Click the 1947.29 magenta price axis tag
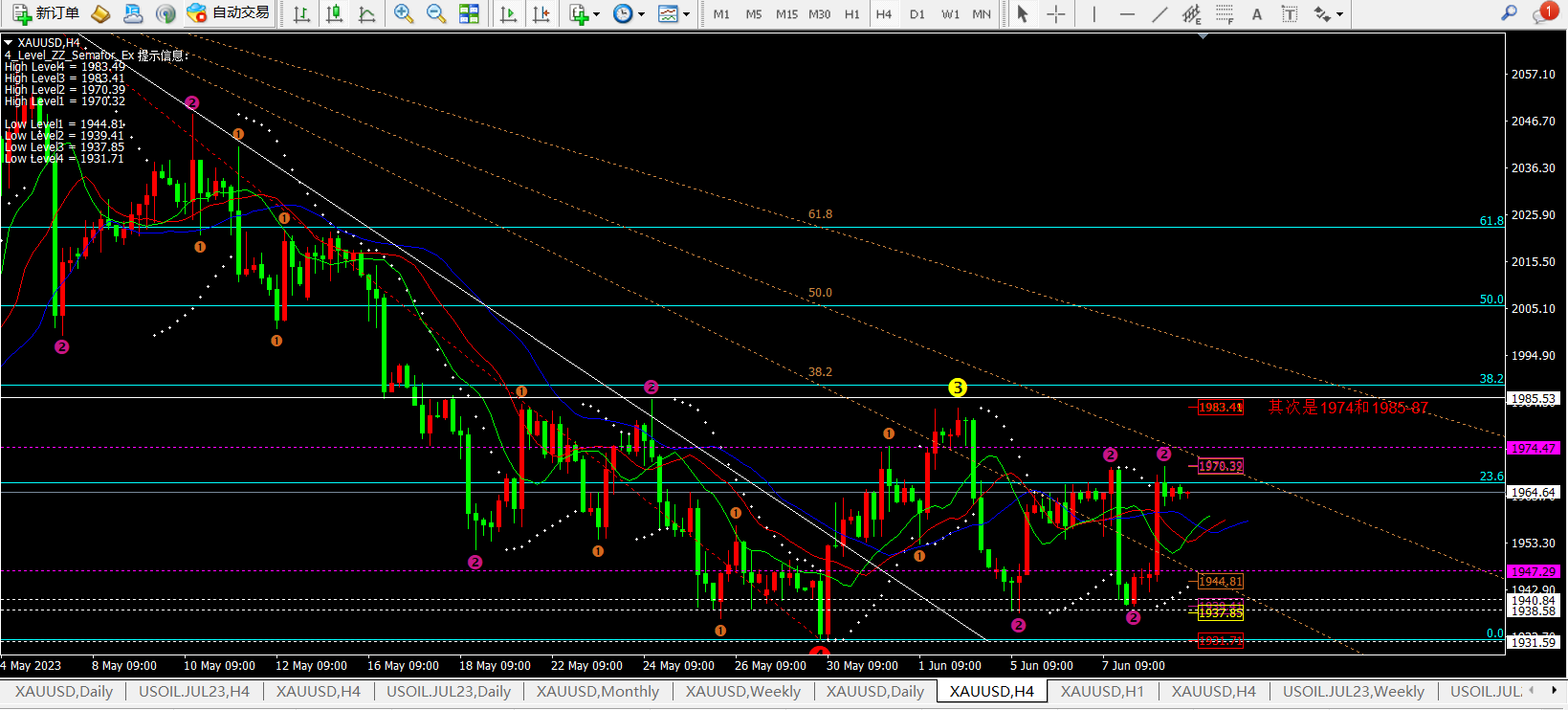The height and width of the screenshot is (710, 1568). 1533,571
